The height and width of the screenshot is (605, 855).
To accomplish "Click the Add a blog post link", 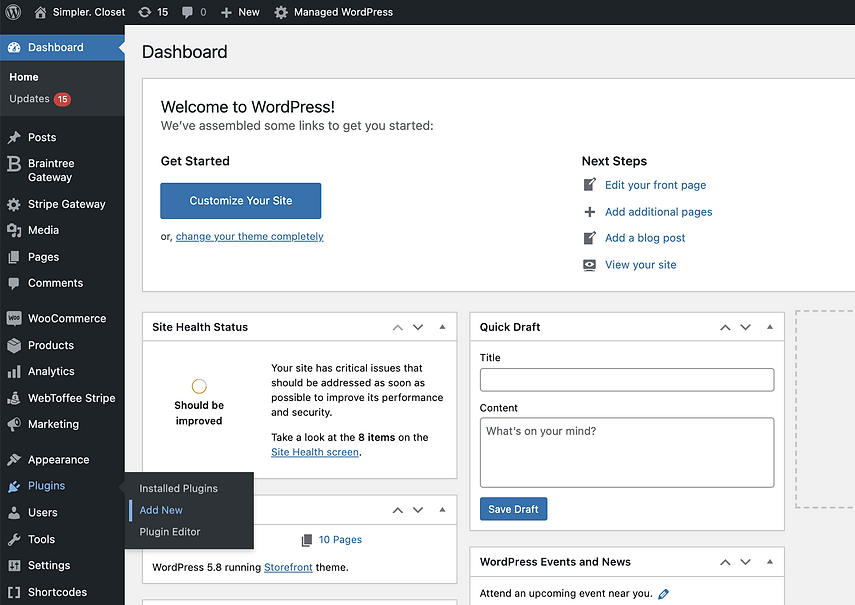I will tap(645, 238).
